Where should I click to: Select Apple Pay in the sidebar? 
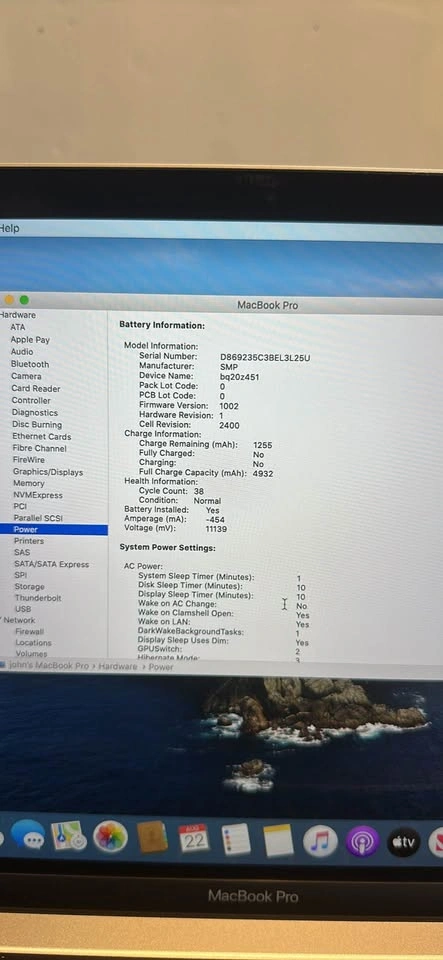[x=30, y=339]
